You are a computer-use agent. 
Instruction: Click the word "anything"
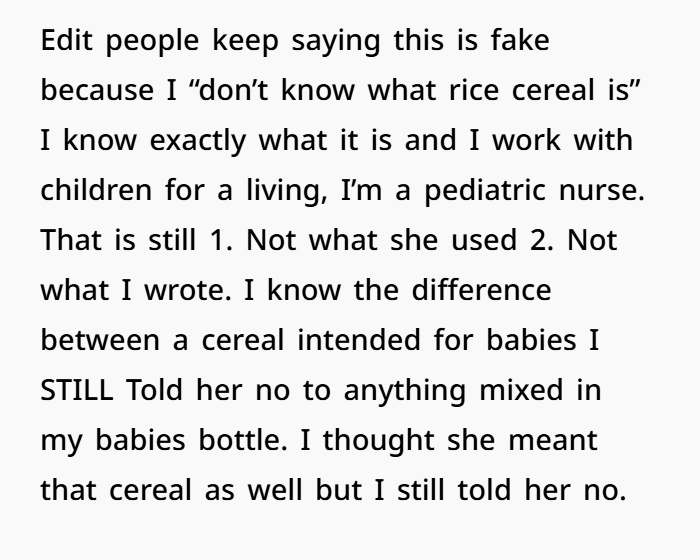pos(405,391)
